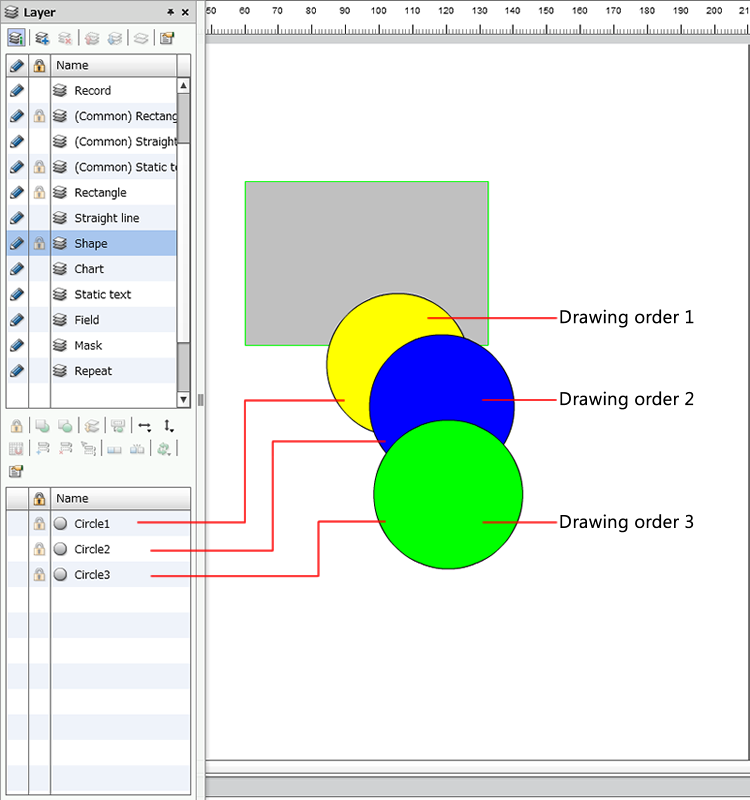Pin the Layer panel
The width and height of the screenshot is (750, 800).
[170, 12]
